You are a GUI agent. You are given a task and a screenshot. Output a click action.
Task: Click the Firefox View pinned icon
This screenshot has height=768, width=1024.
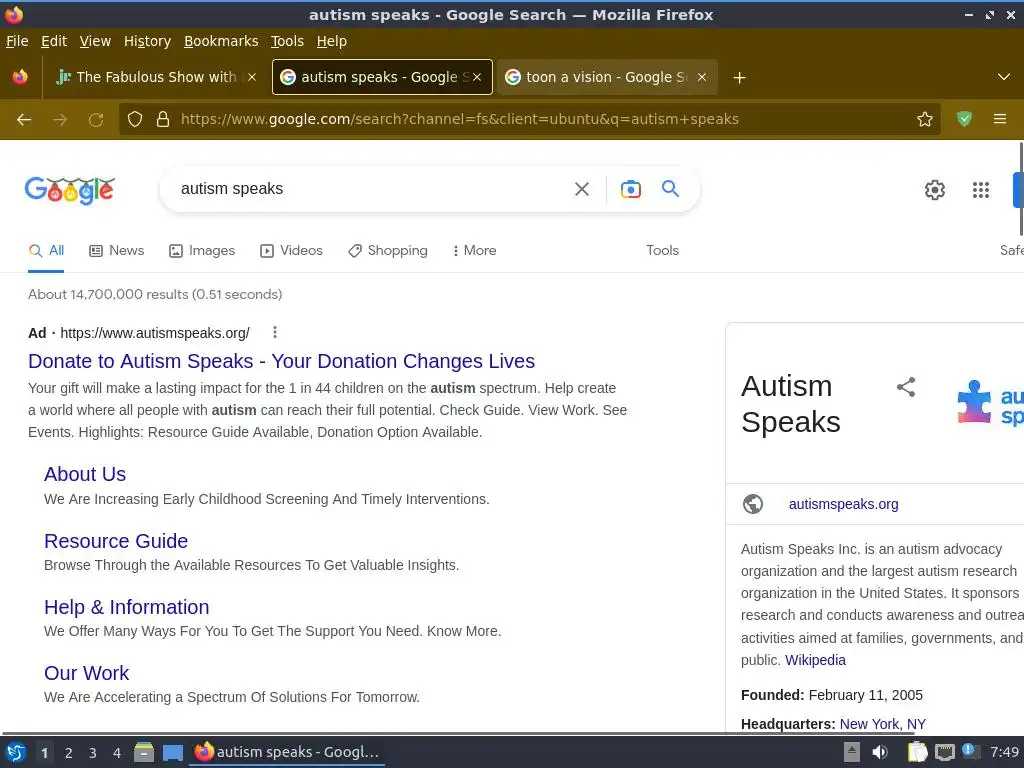click(x=20, y=77)
